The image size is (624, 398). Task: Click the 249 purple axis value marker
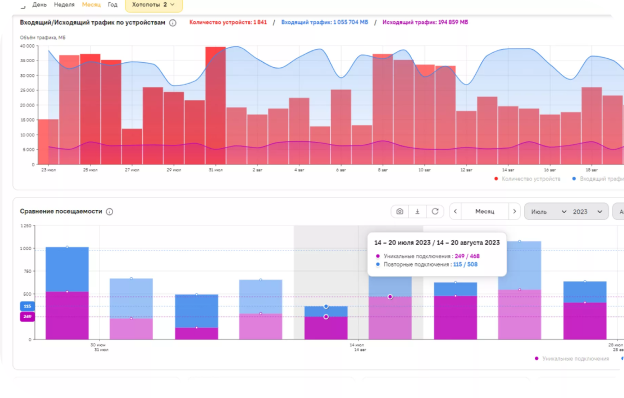point(27,317)
